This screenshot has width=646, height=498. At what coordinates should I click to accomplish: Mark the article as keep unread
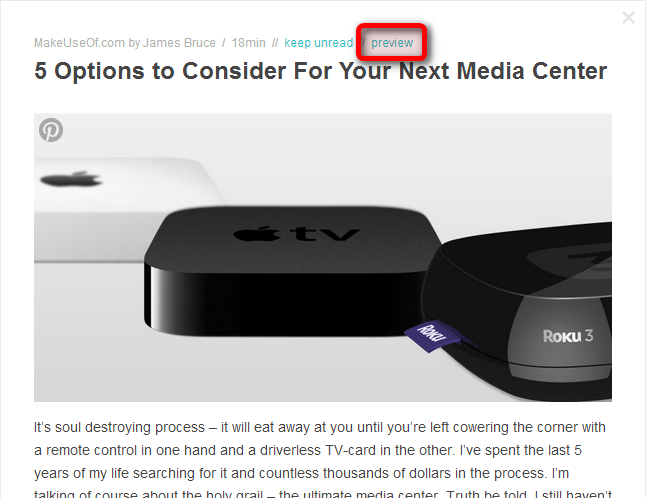(x=318, y=43)
